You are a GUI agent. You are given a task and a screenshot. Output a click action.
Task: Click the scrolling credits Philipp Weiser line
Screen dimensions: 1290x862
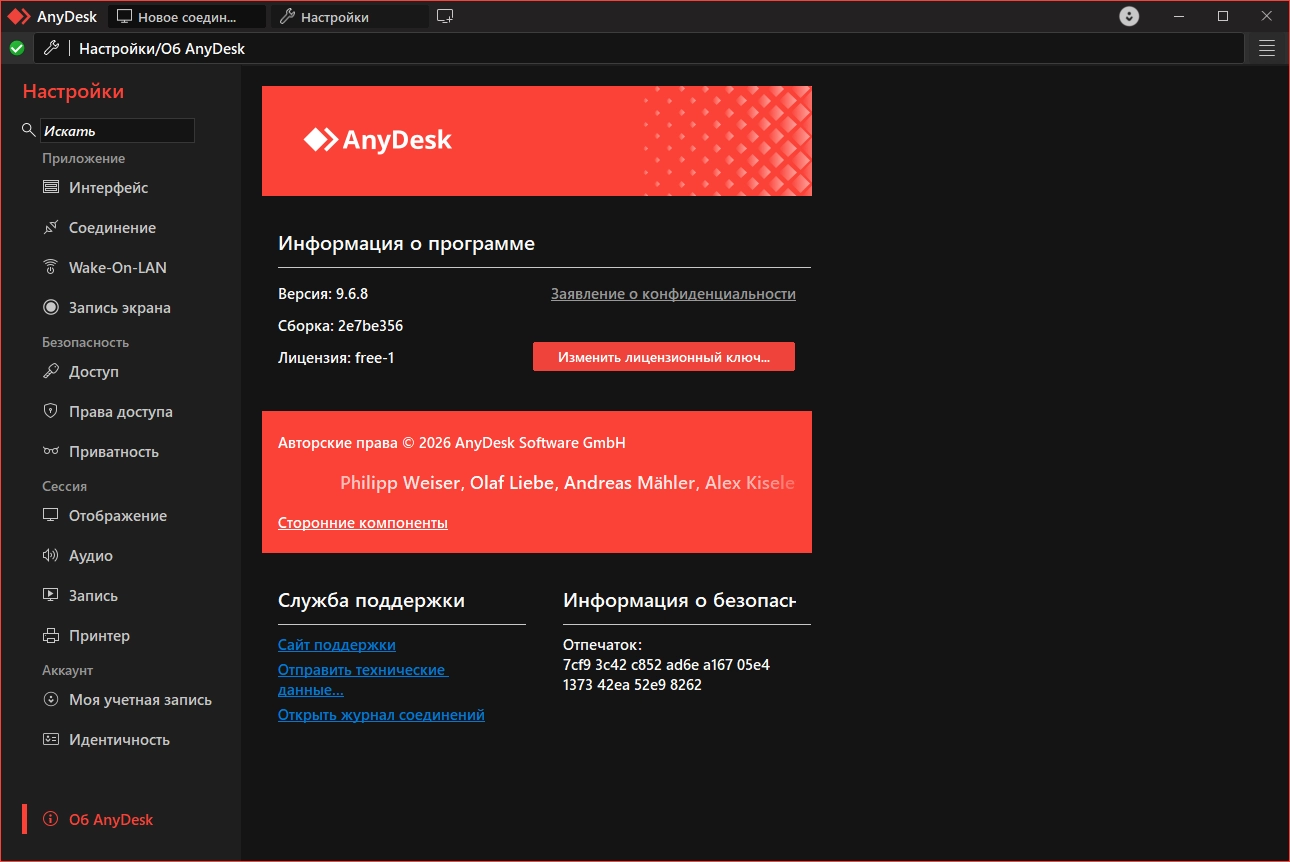(567, 483)
